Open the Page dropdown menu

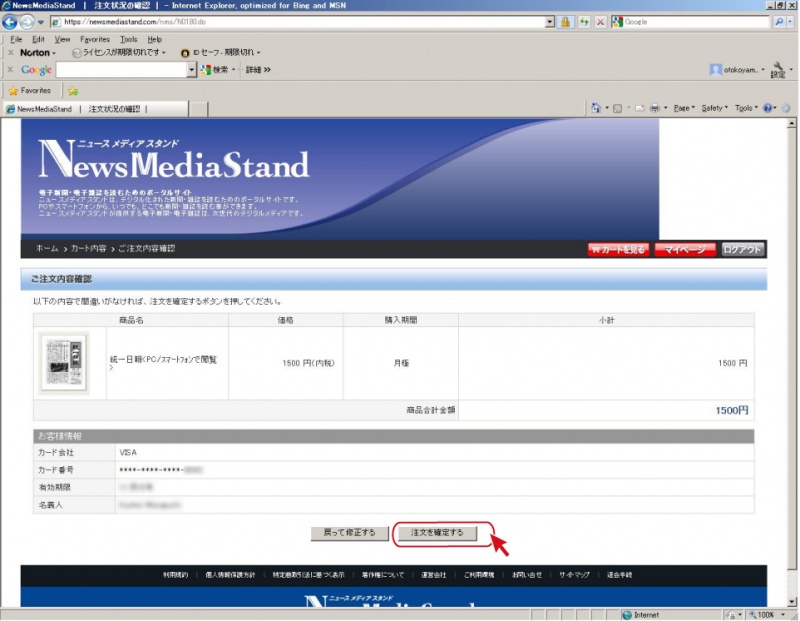coord(684,108)
